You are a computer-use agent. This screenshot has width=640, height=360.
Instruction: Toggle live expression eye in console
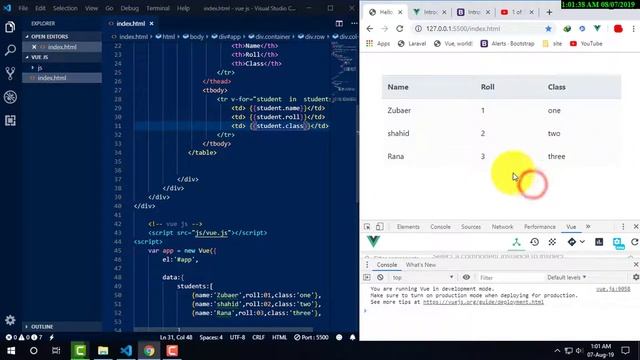coord(466,278)
